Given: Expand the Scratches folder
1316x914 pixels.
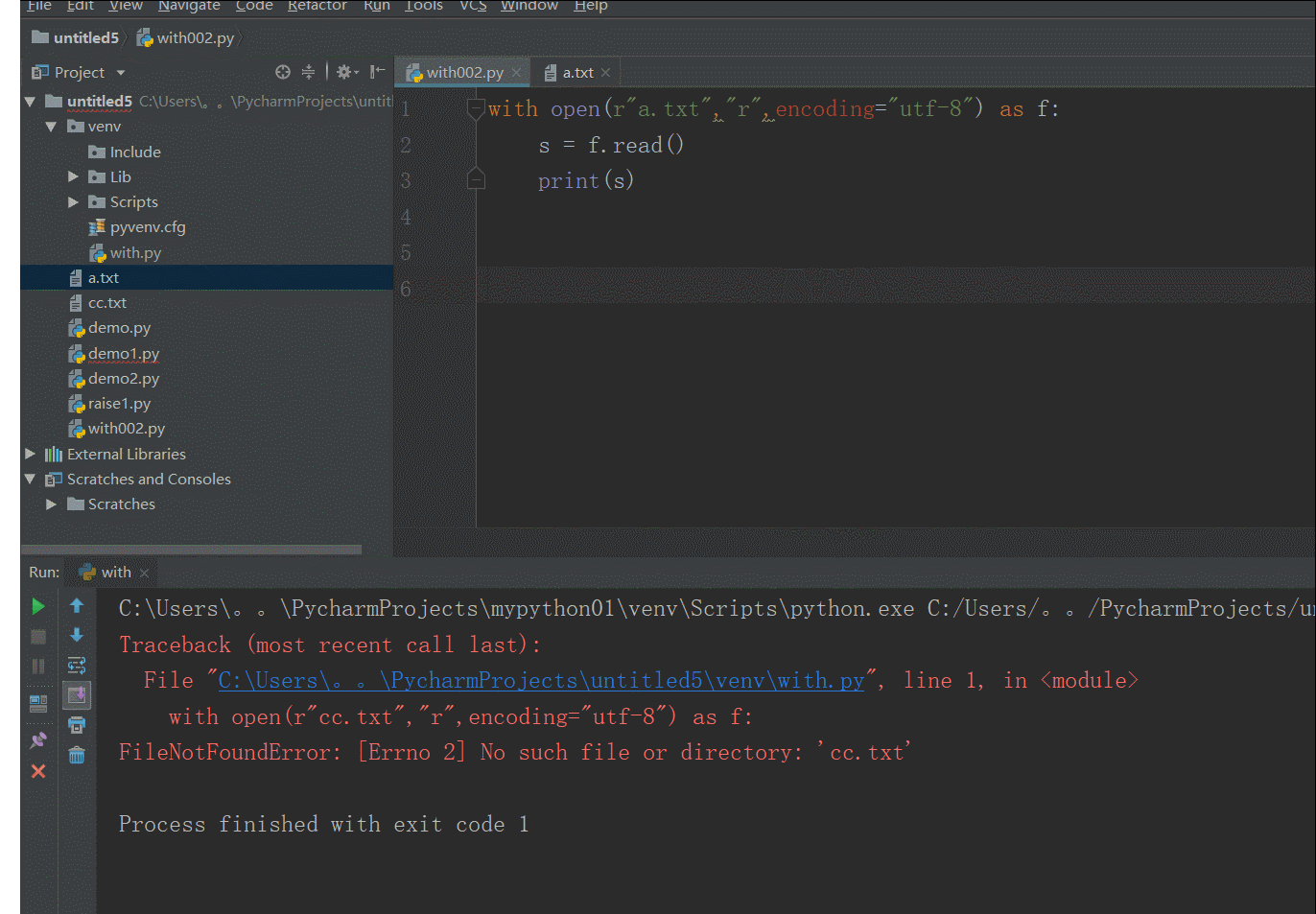Looking at the screenshot, I should [51, 504].
